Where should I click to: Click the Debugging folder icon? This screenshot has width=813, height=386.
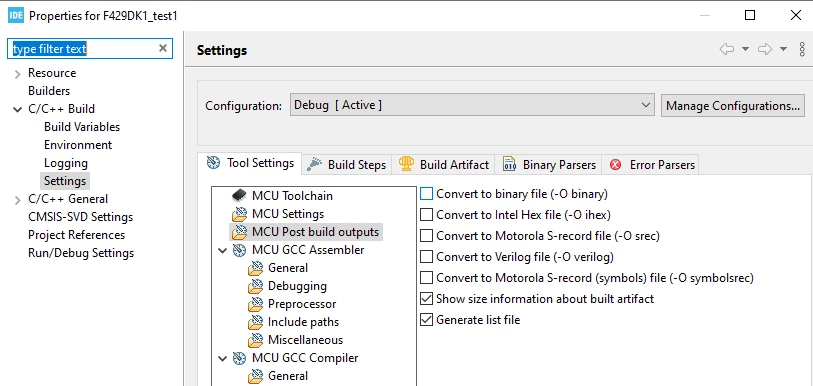[x=256, y=286]
